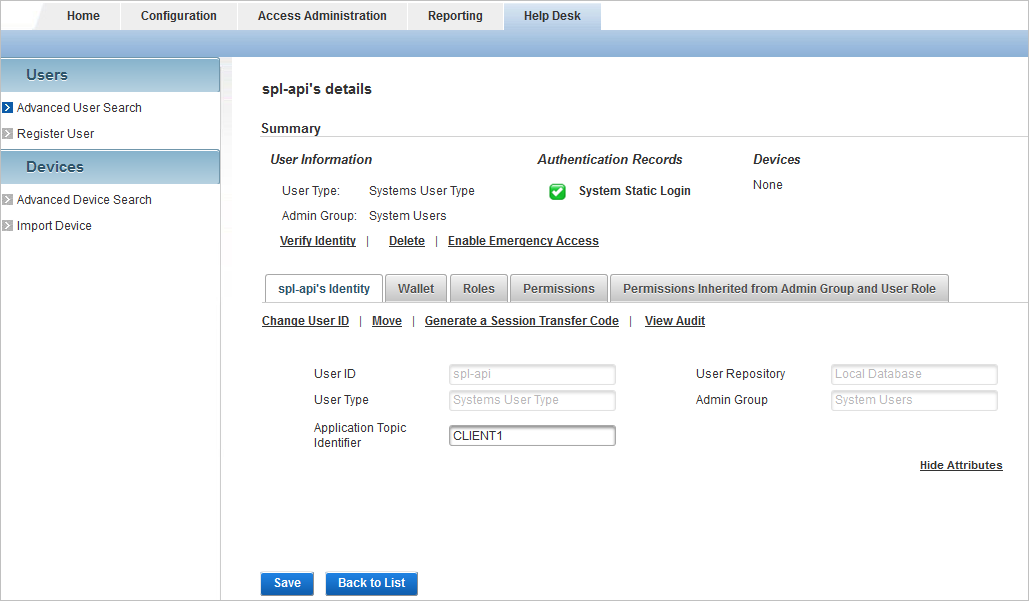
Task: Collapse attributes using Hide Attributes link
Action: 961,466
